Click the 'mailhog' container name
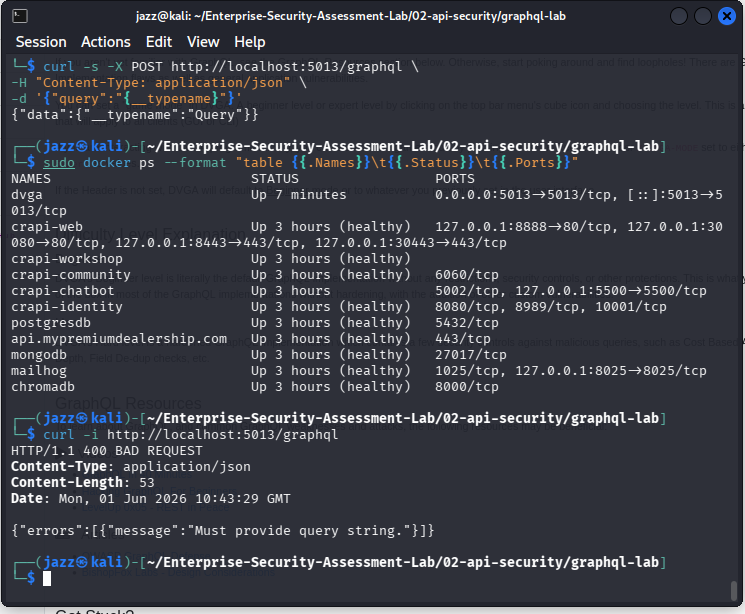The height and width of the screenshot is (614, 745). click(39, 371)
